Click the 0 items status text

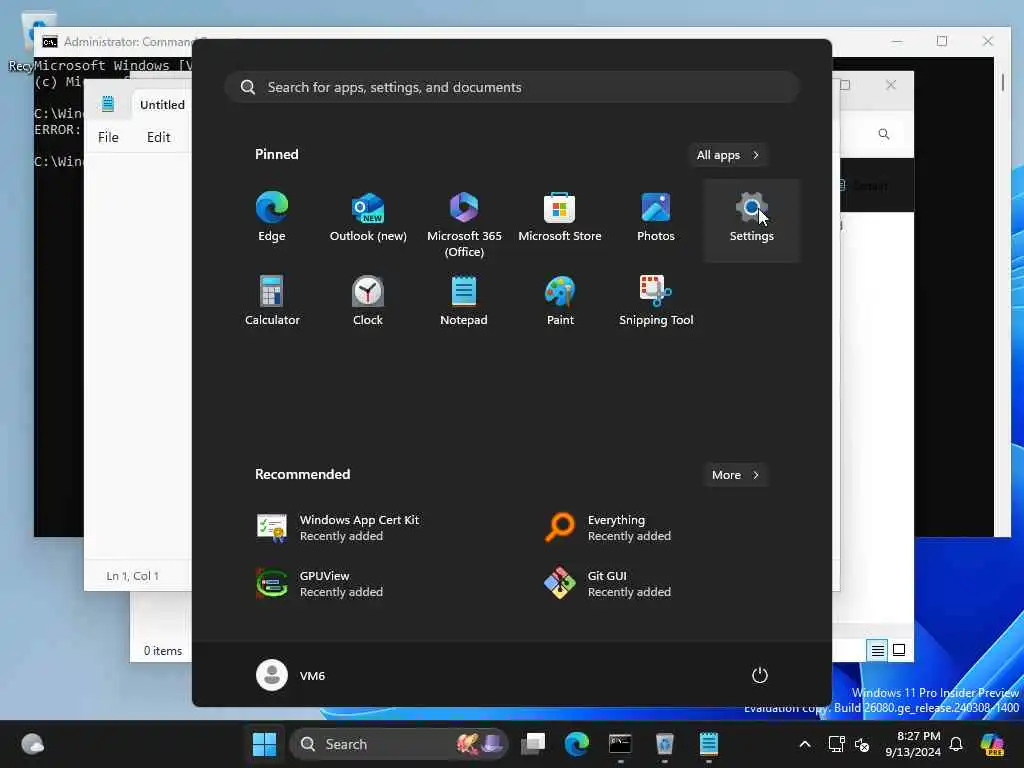163,650
